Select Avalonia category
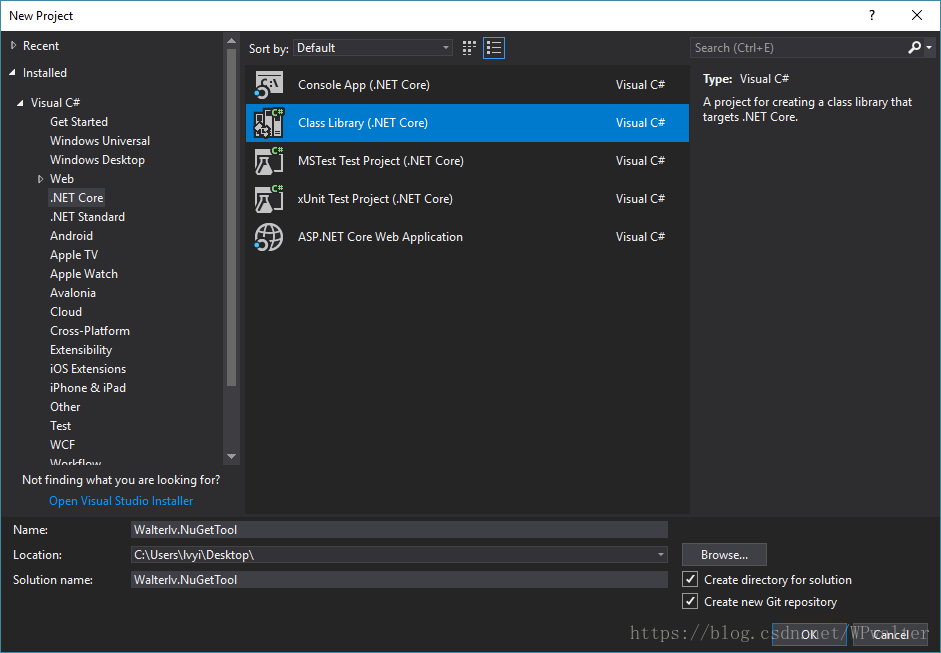 point(73,293)
